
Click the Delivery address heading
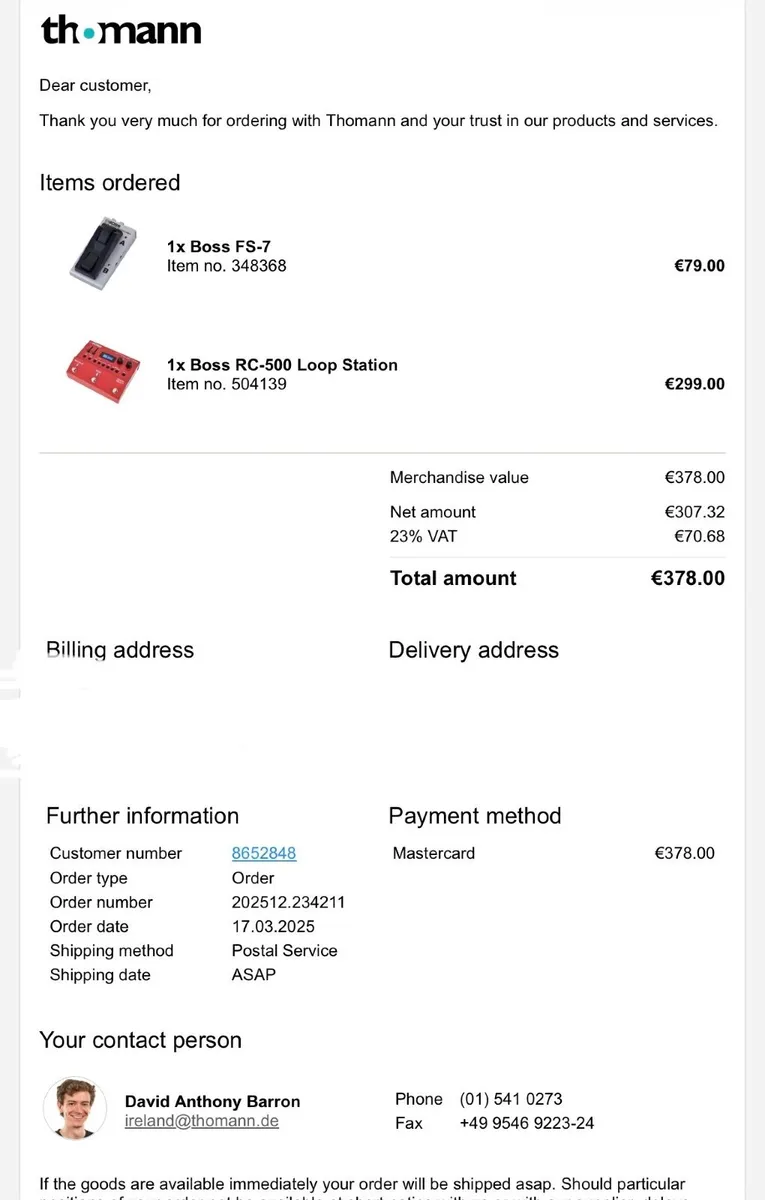click(x=473, y=650)
